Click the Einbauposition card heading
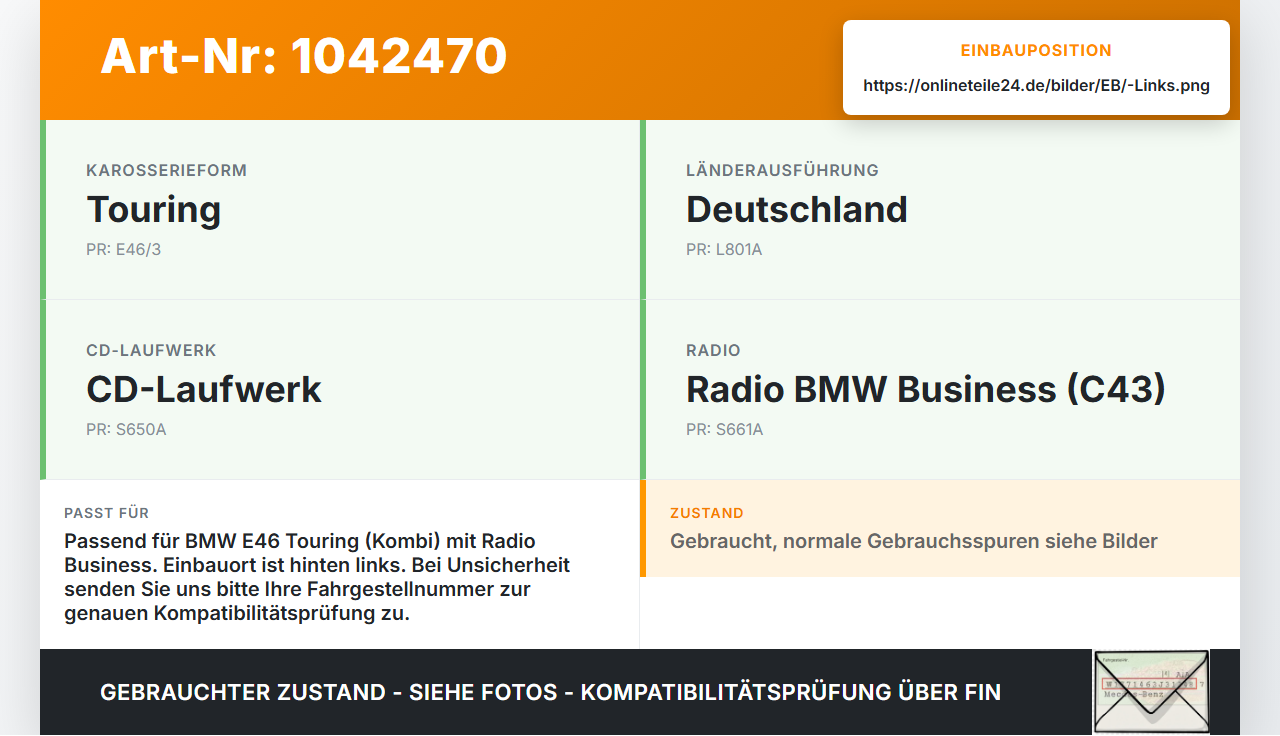The height and width of the screenshot is (736, 1280). [x=1036, y=50]
